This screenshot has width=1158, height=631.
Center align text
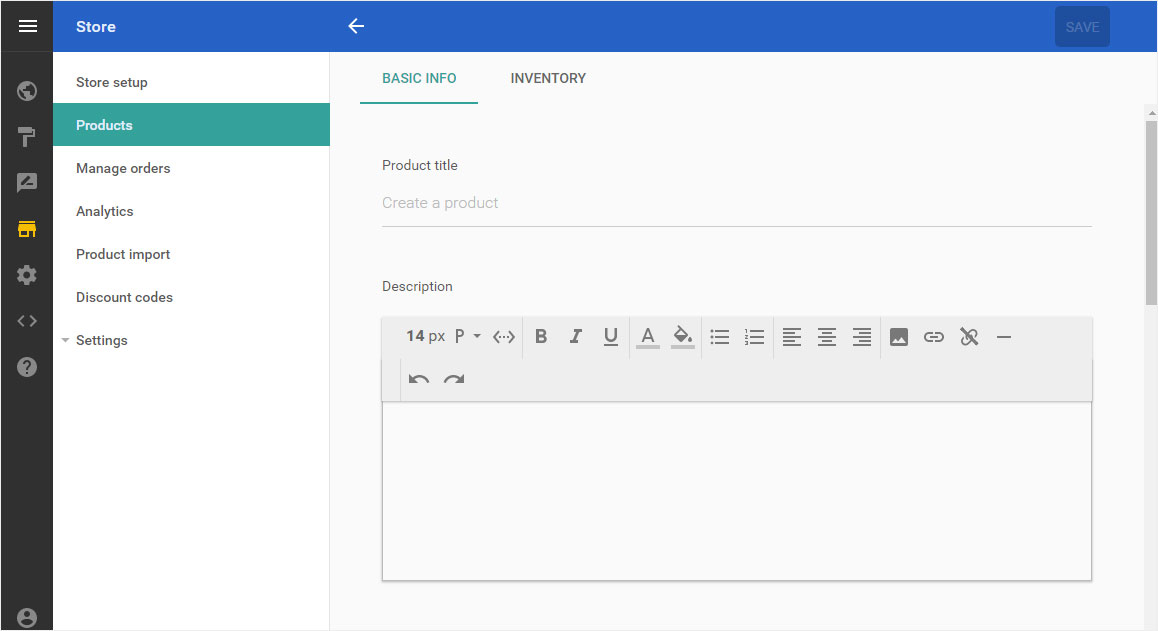tap(827, 337)
